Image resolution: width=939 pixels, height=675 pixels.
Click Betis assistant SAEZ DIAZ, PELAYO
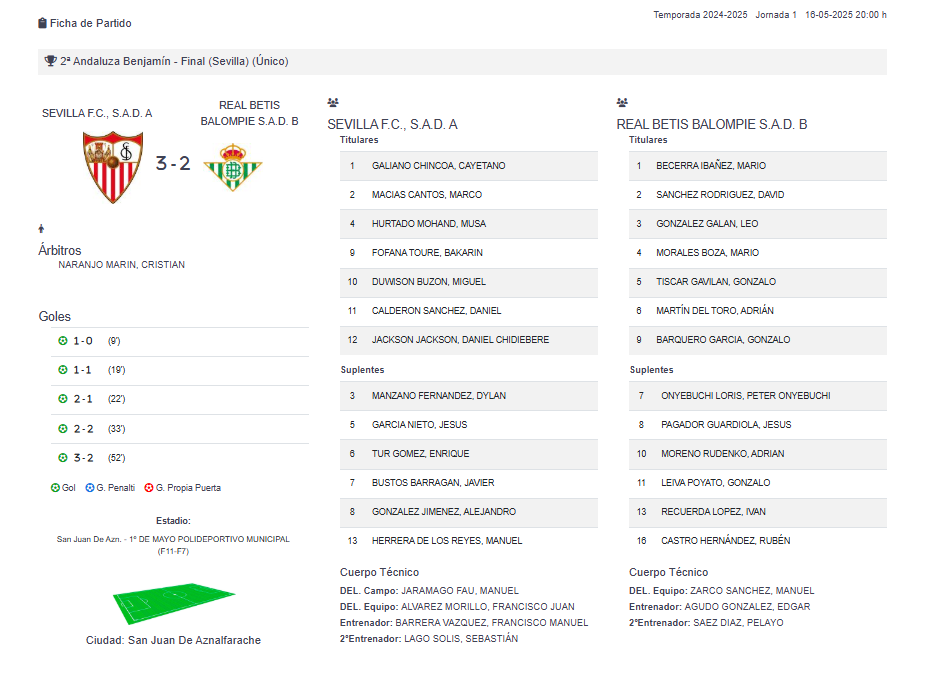738,623
